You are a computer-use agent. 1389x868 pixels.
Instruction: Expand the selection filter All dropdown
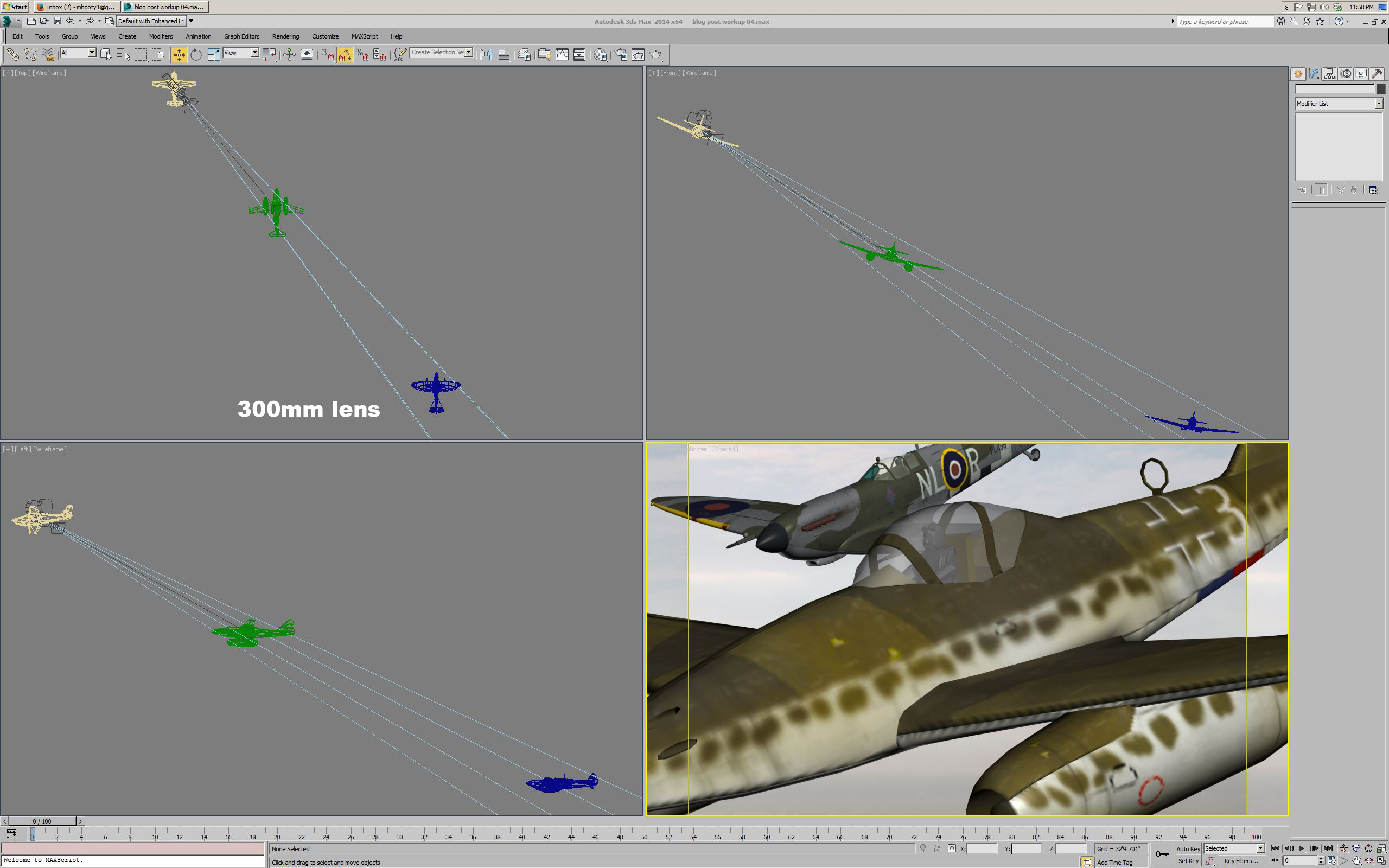tap(92, 52)
